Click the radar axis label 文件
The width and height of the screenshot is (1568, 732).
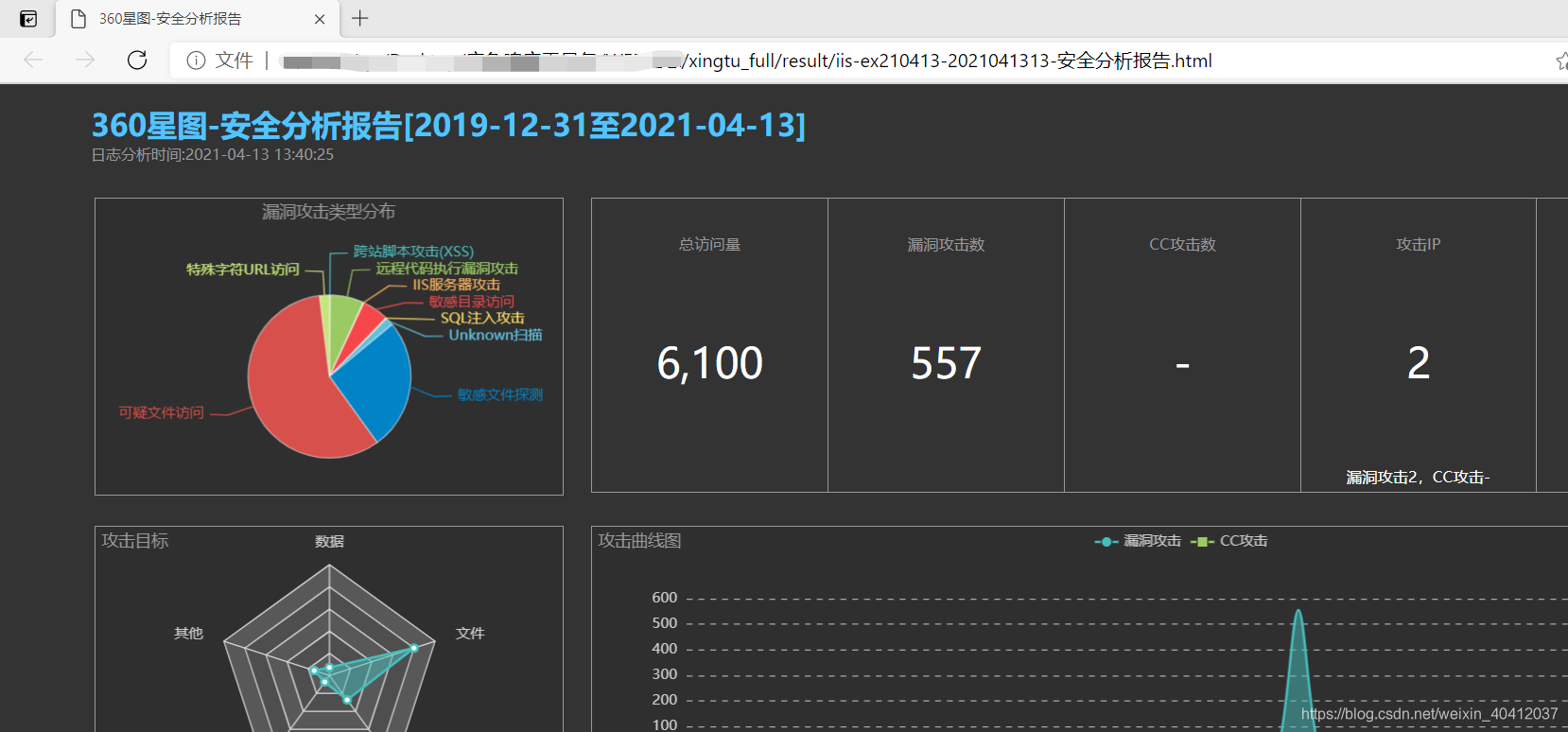470,633
